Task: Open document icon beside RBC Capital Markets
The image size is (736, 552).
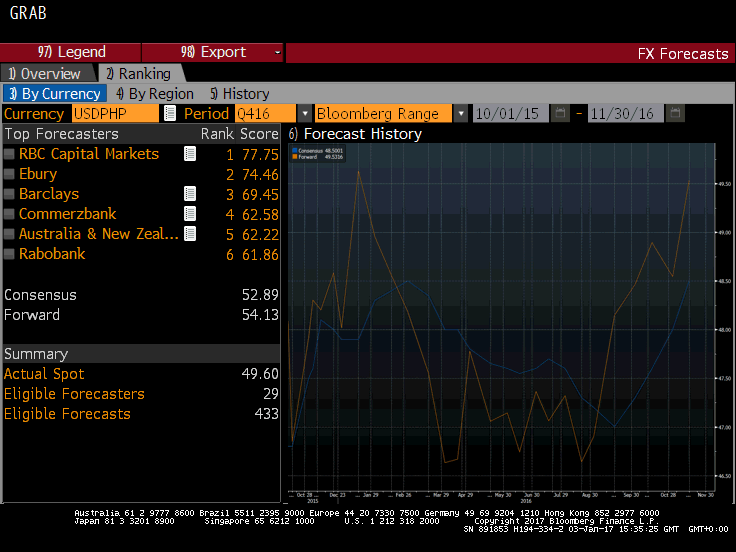Action: click(x=190, y=153)
